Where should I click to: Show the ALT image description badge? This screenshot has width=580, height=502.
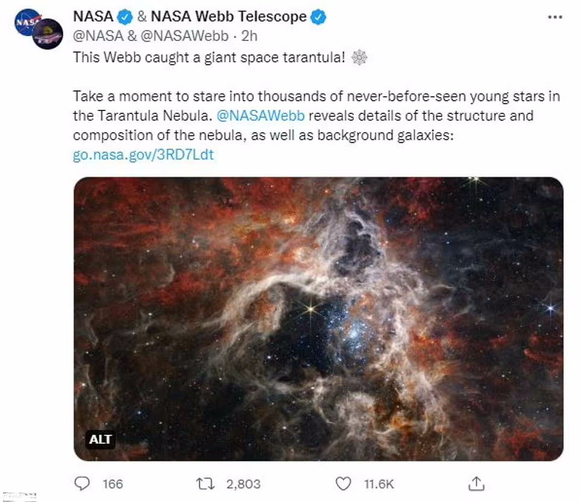click(100, 439)
